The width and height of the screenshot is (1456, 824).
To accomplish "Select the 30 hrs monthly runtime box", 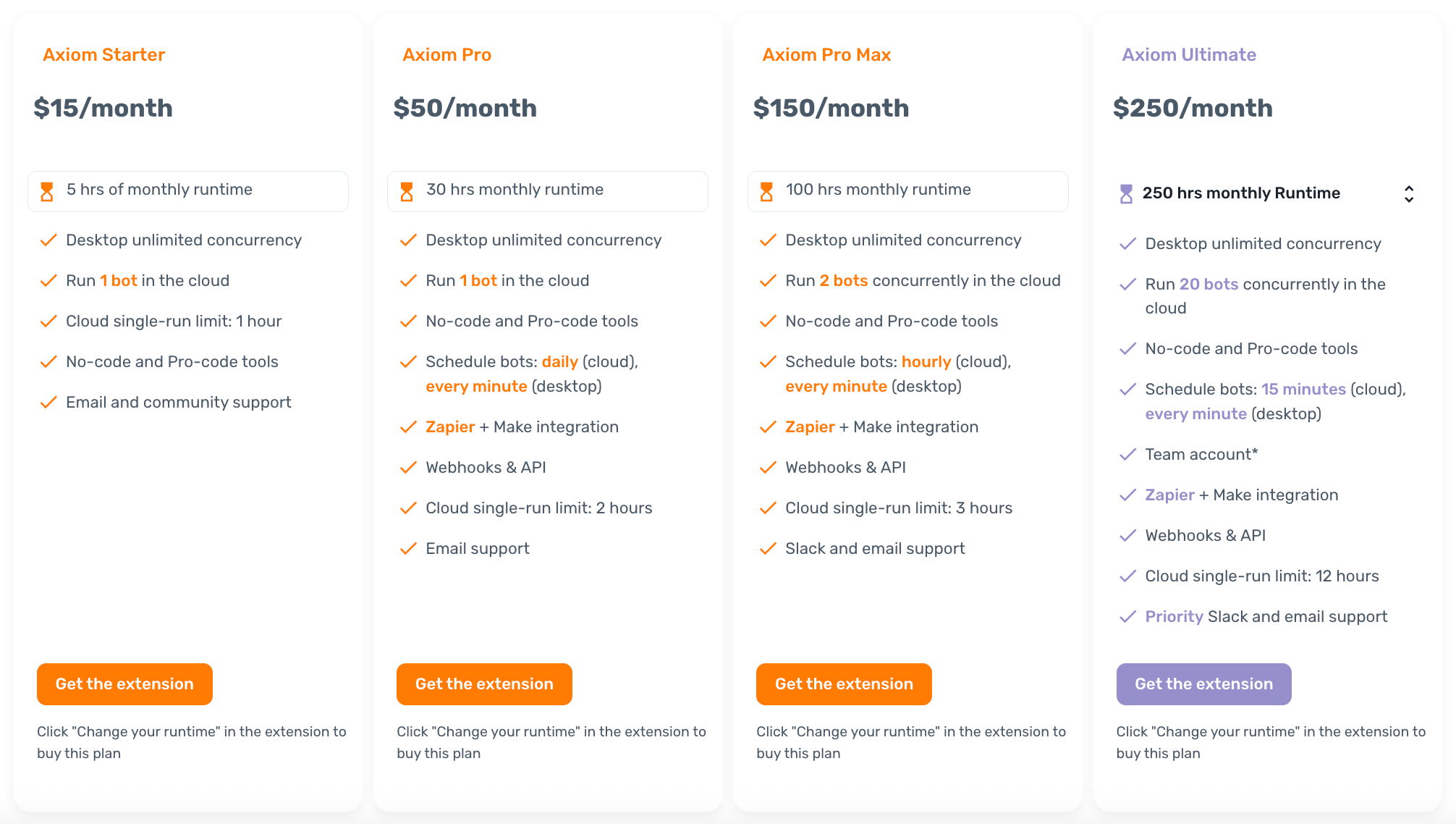I will tap(548, 191).
